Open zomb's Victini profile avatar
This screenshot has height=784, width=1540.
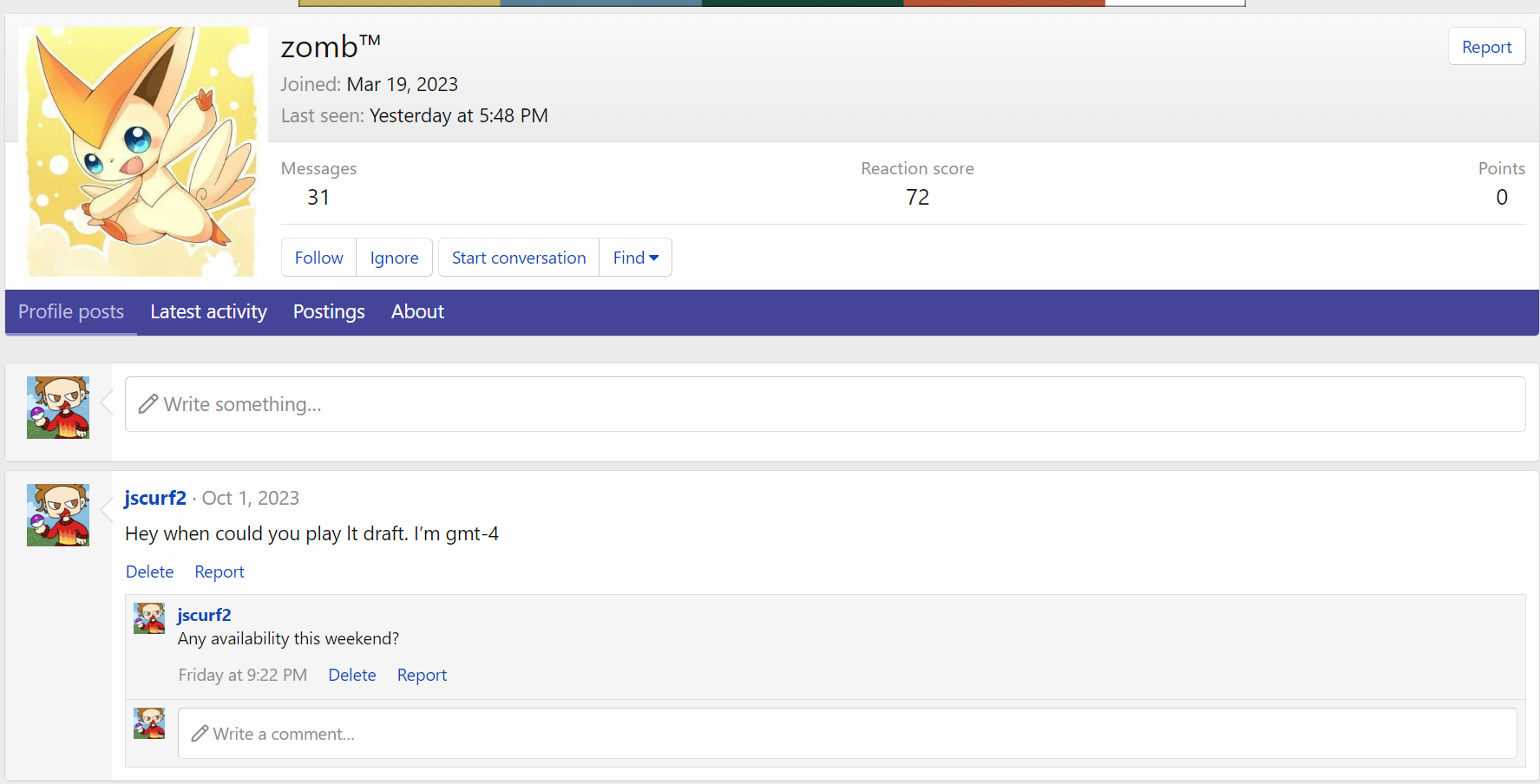coord(141,152)
